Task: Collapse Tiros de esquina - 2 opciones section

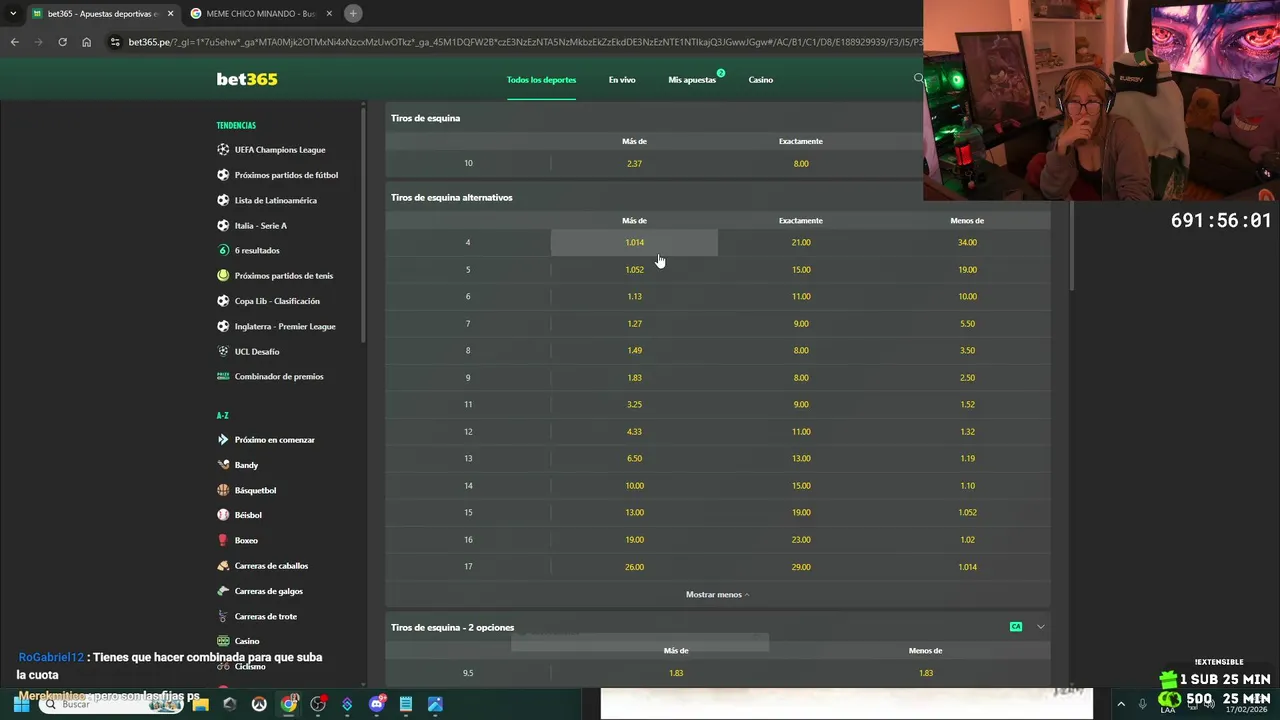Action: (x=1041, y=627)
